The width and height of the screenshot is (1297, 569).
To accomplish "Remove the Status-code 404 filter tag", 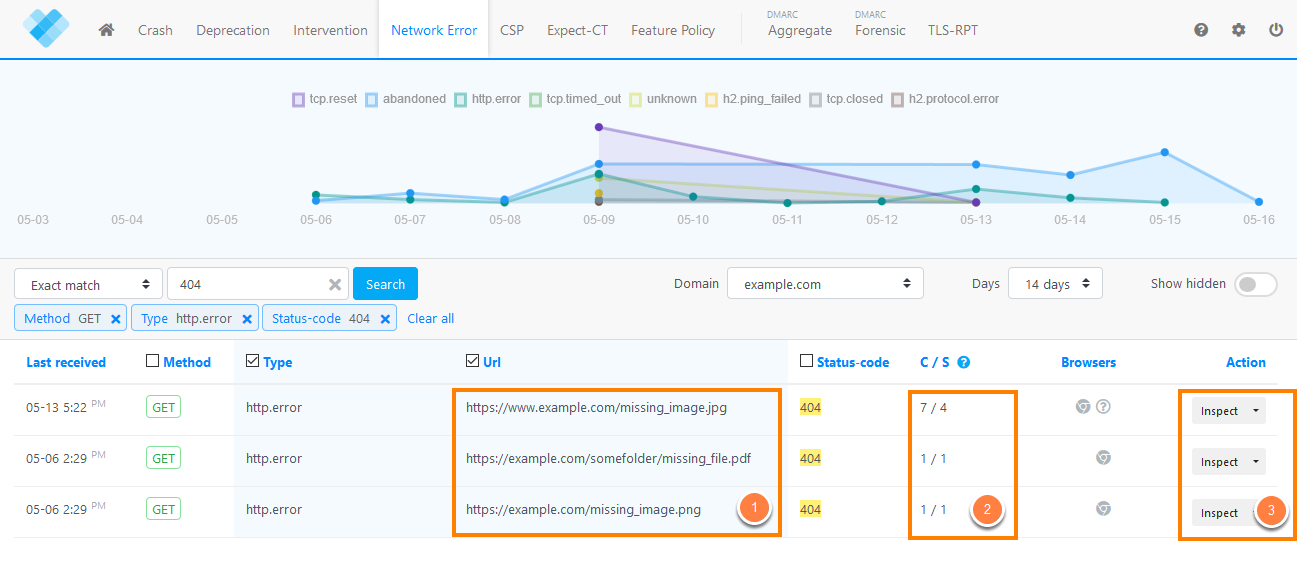I will pyautogui.click(x=385, y=319).
